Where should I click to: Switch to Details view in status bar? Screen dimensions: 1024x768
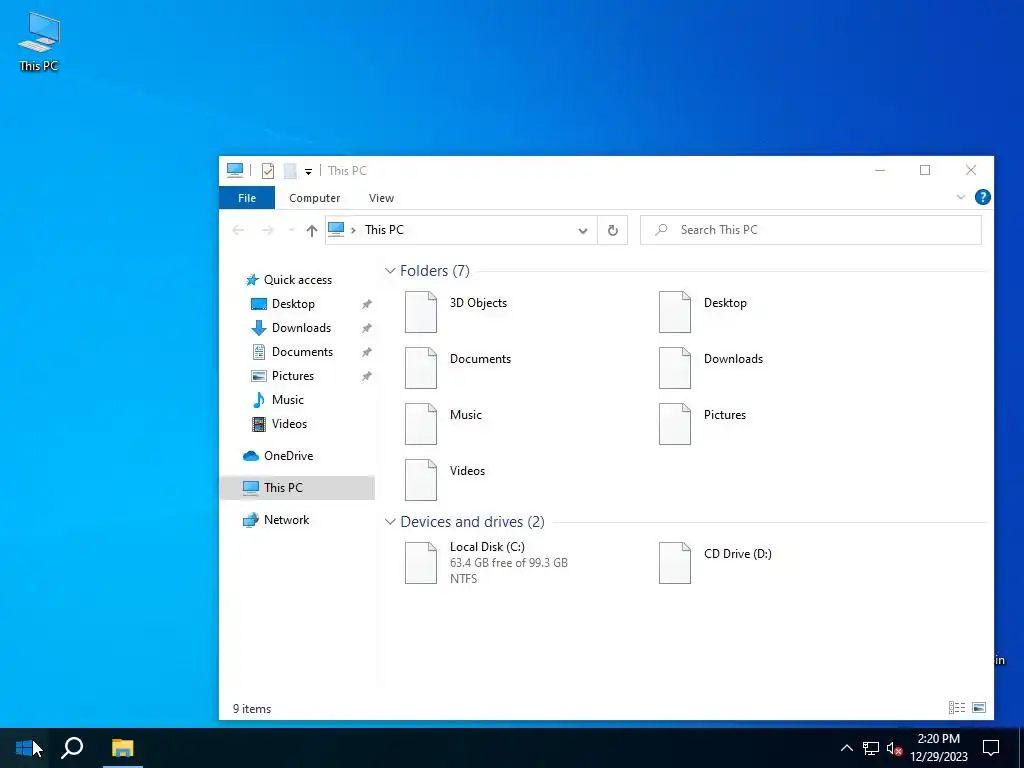tap(957, 707)
